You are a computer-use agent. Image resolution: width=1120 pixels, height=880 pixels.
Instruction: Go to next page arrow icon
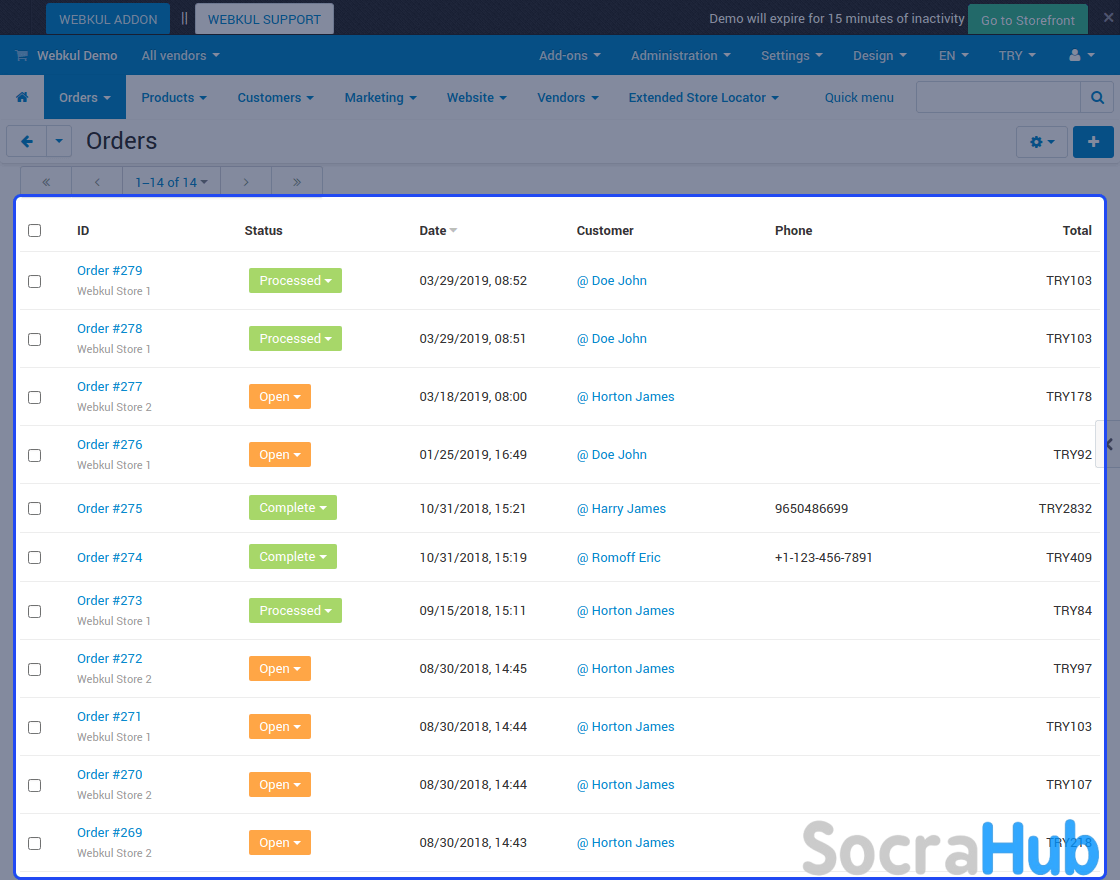[246, 182]
